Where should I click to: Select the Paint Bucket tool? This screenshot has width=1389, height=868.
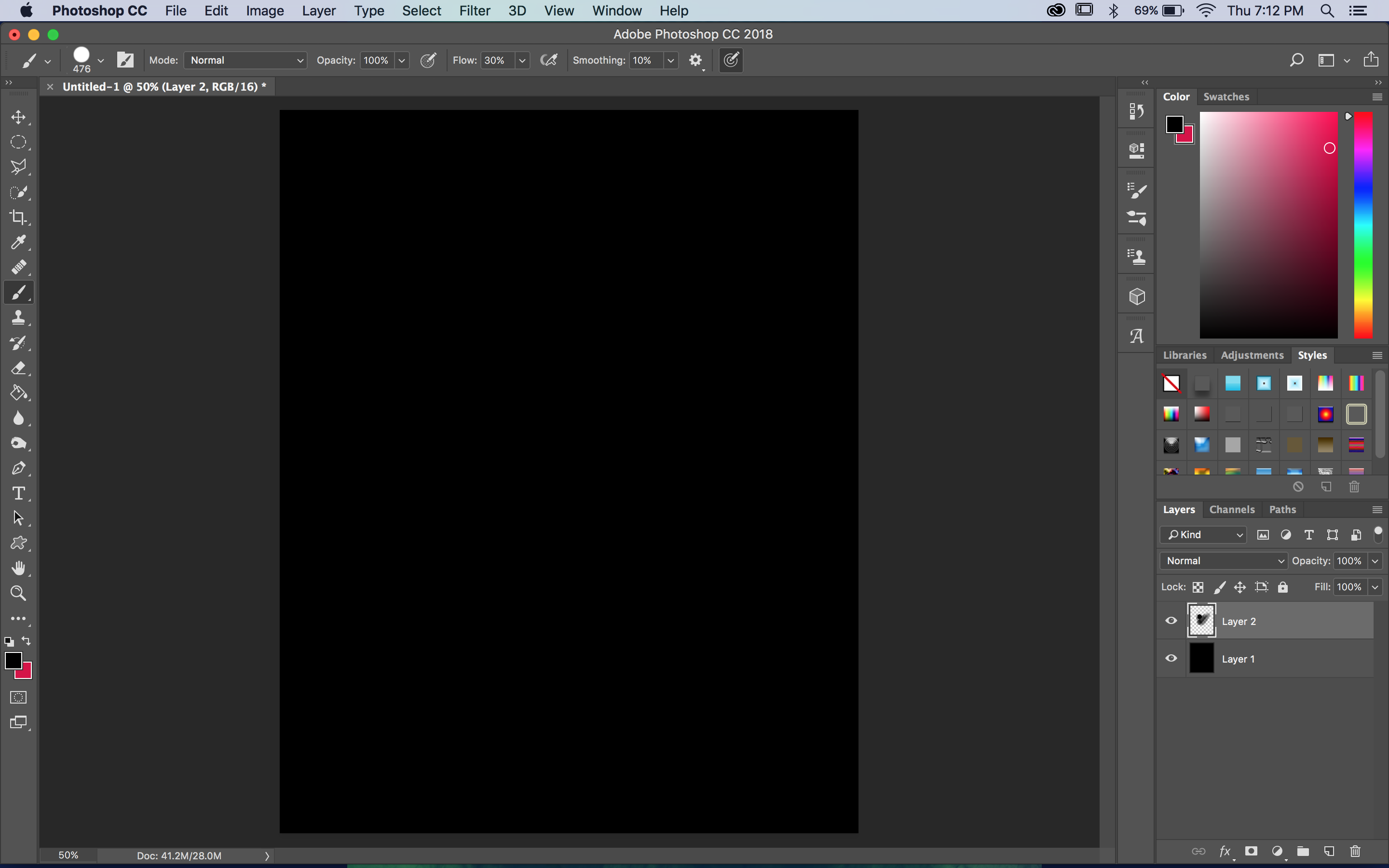coord(18,393)
